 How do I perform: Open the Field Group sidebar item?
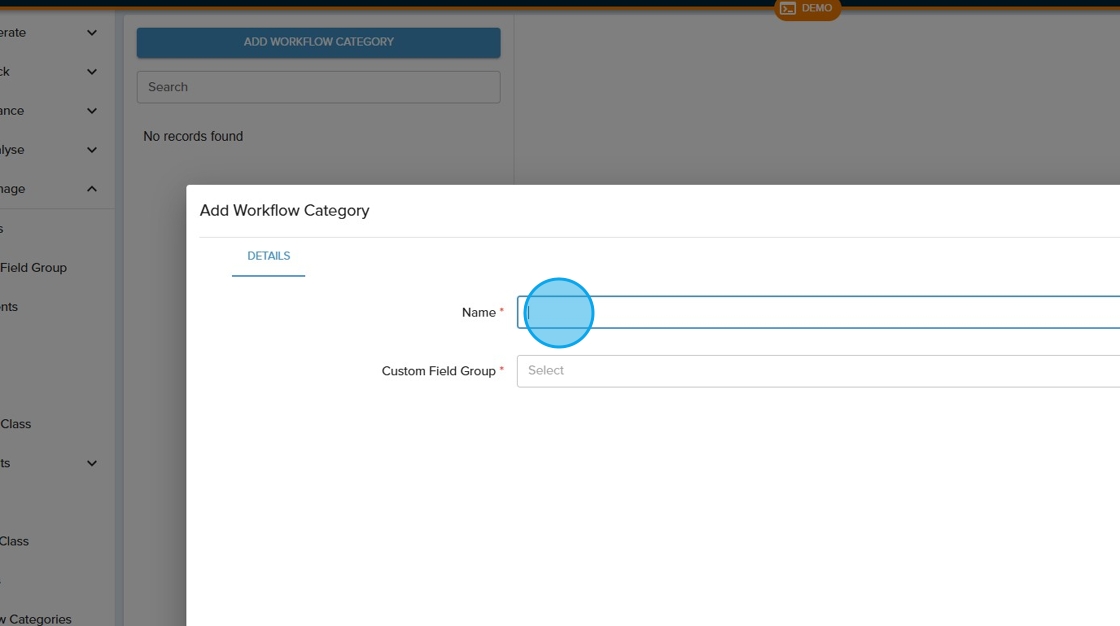[x=33, y=268]
